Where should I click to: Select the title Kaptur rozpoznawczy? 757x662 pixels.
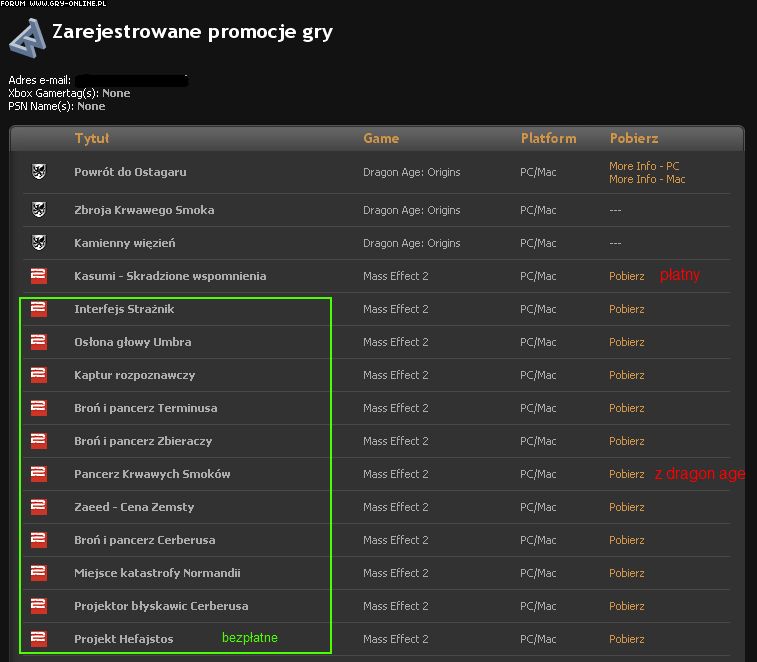coord(134,375)
